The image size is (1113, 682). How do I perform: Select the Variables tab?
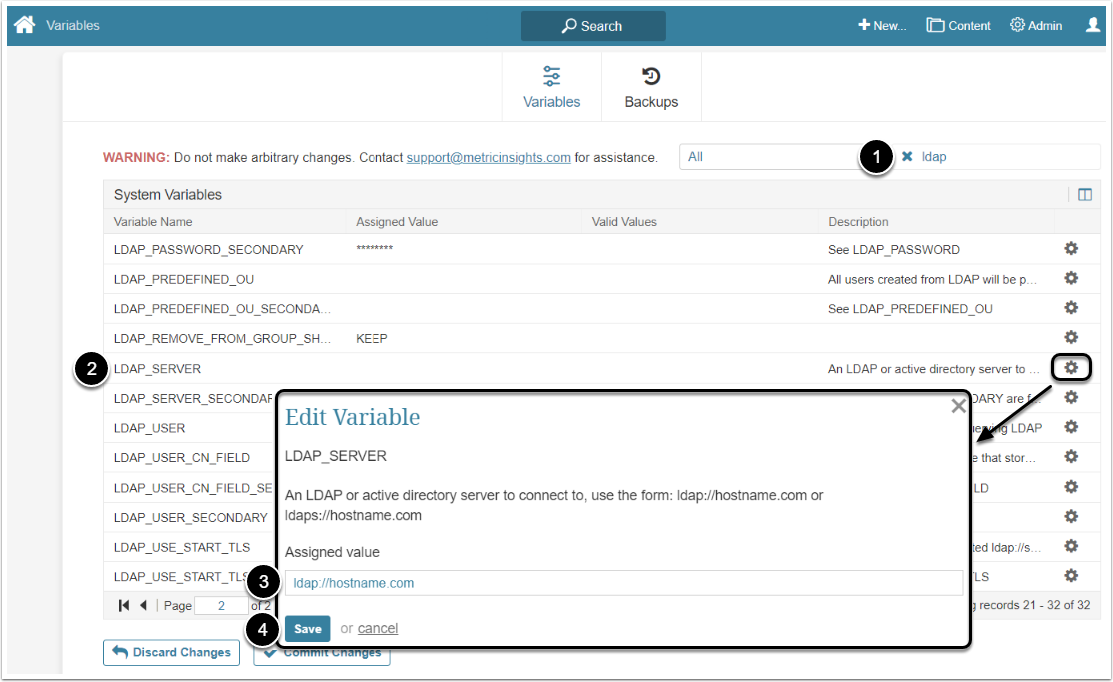551,88
